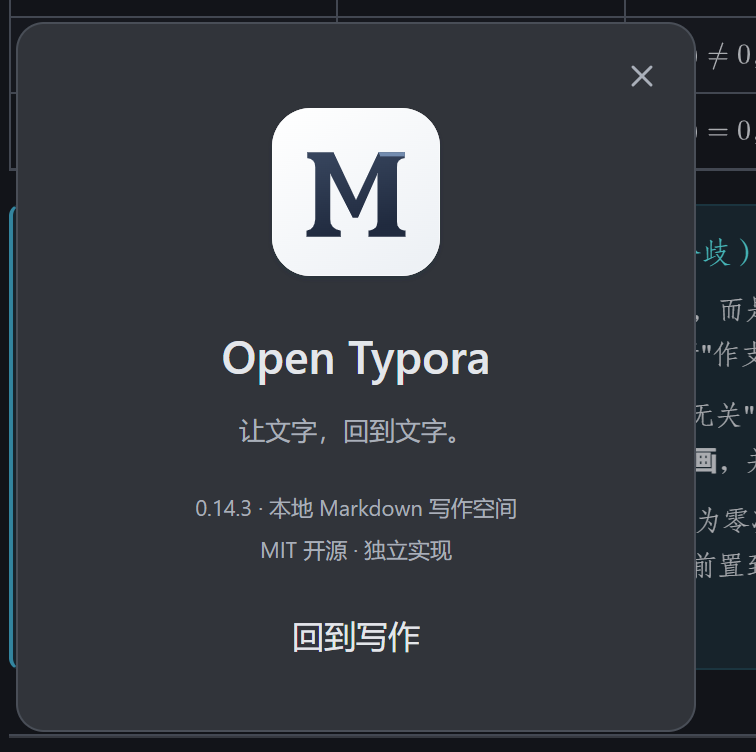Close the Open Typora about dialog
The width and height of the screenshot is (756, 752).
pos(642,76)
